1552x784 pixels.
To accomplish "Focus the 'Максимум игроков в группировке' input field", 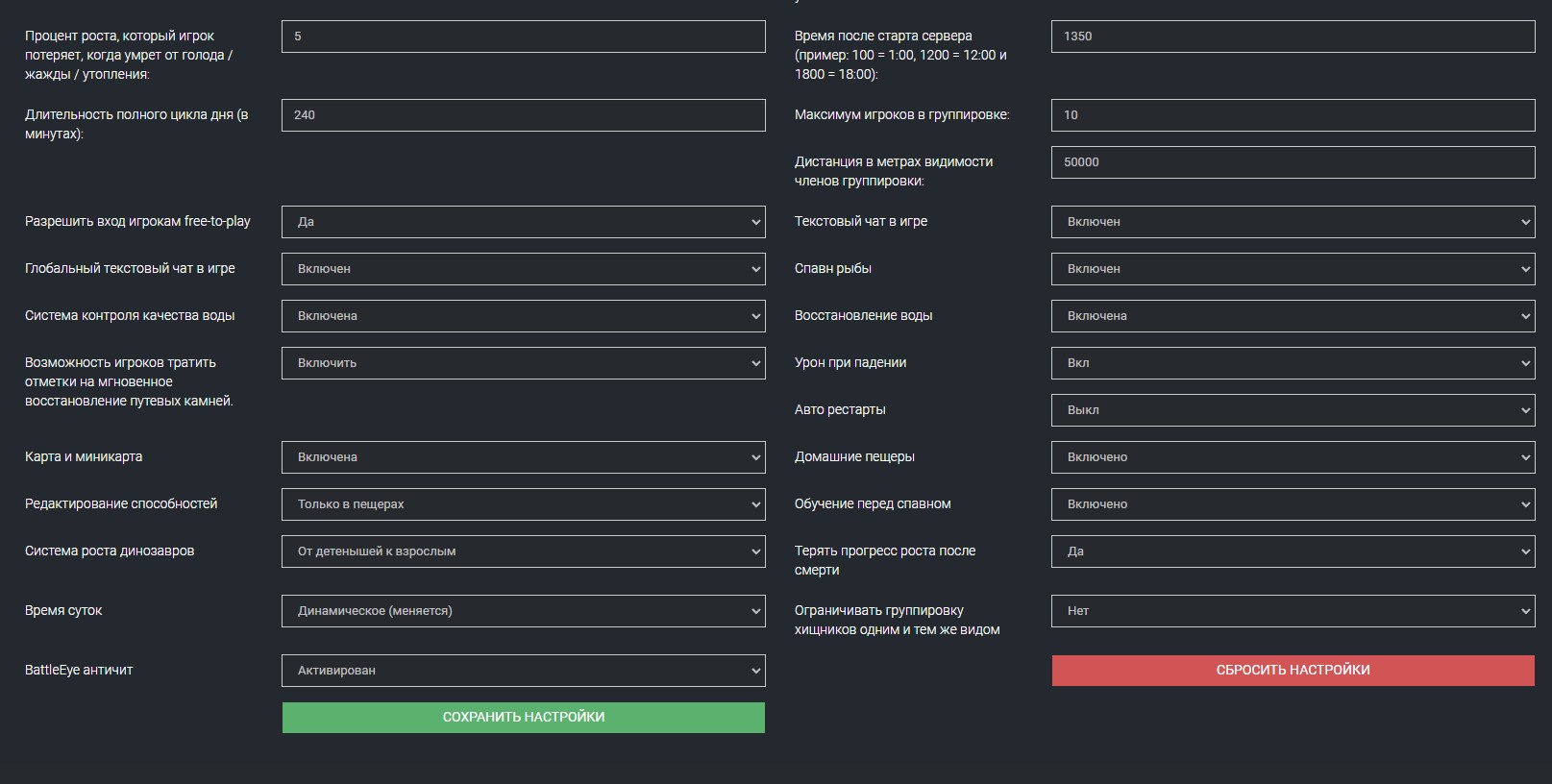I will (x=1293, y=115).
